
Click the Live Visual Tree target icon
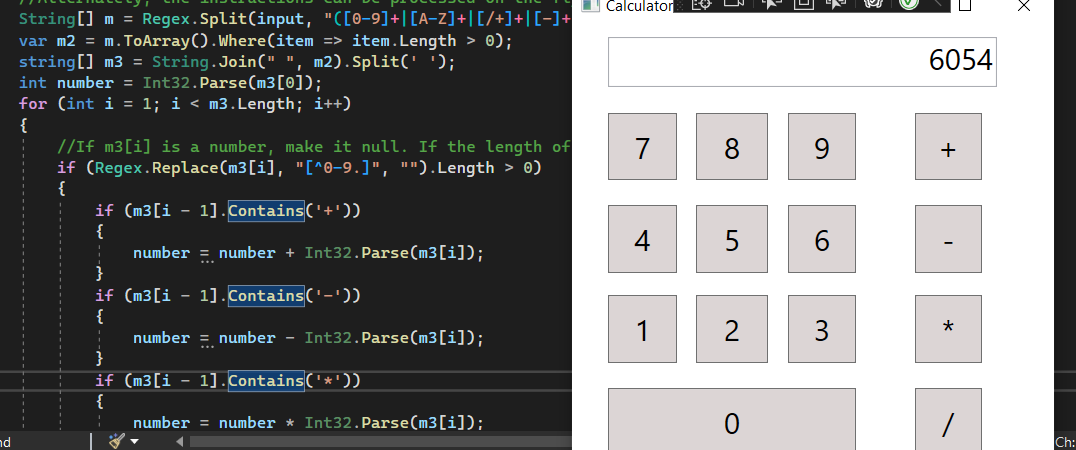[703, 4]
